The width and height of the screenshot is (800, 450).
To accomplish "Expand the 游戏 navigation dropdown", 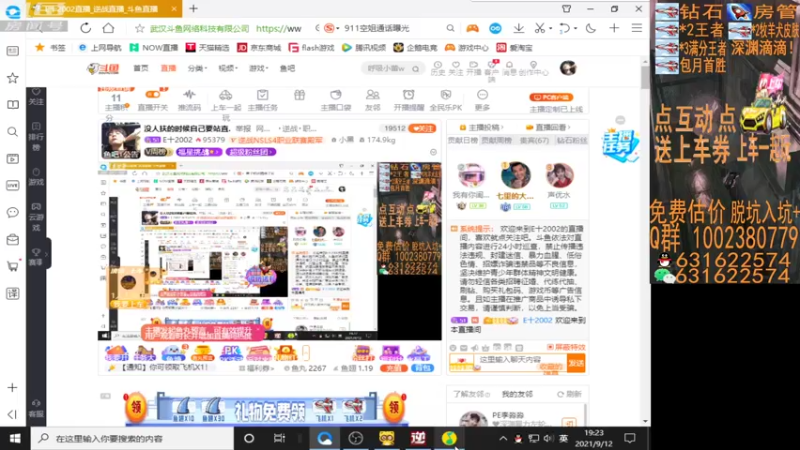I will point(259,68).
